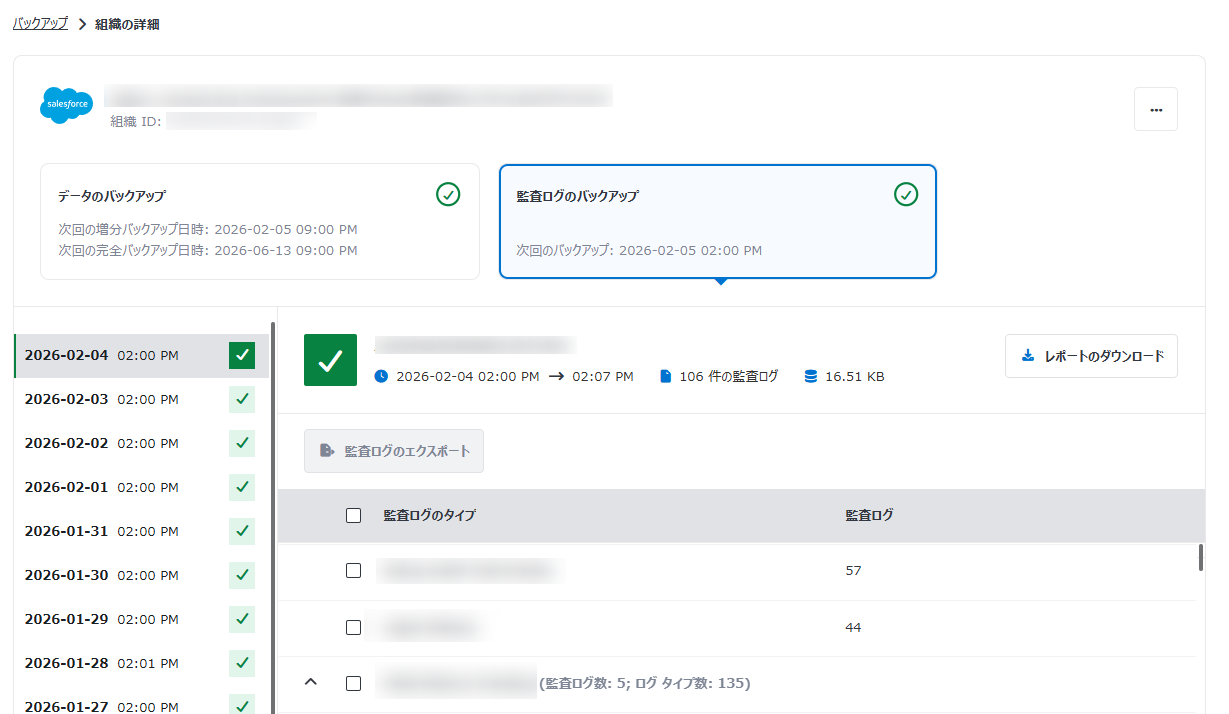Image resolution: width=1229 pixels, height=714 pixels.
Task: Click レポートのダウンロード button
Action: (1091, 356)
